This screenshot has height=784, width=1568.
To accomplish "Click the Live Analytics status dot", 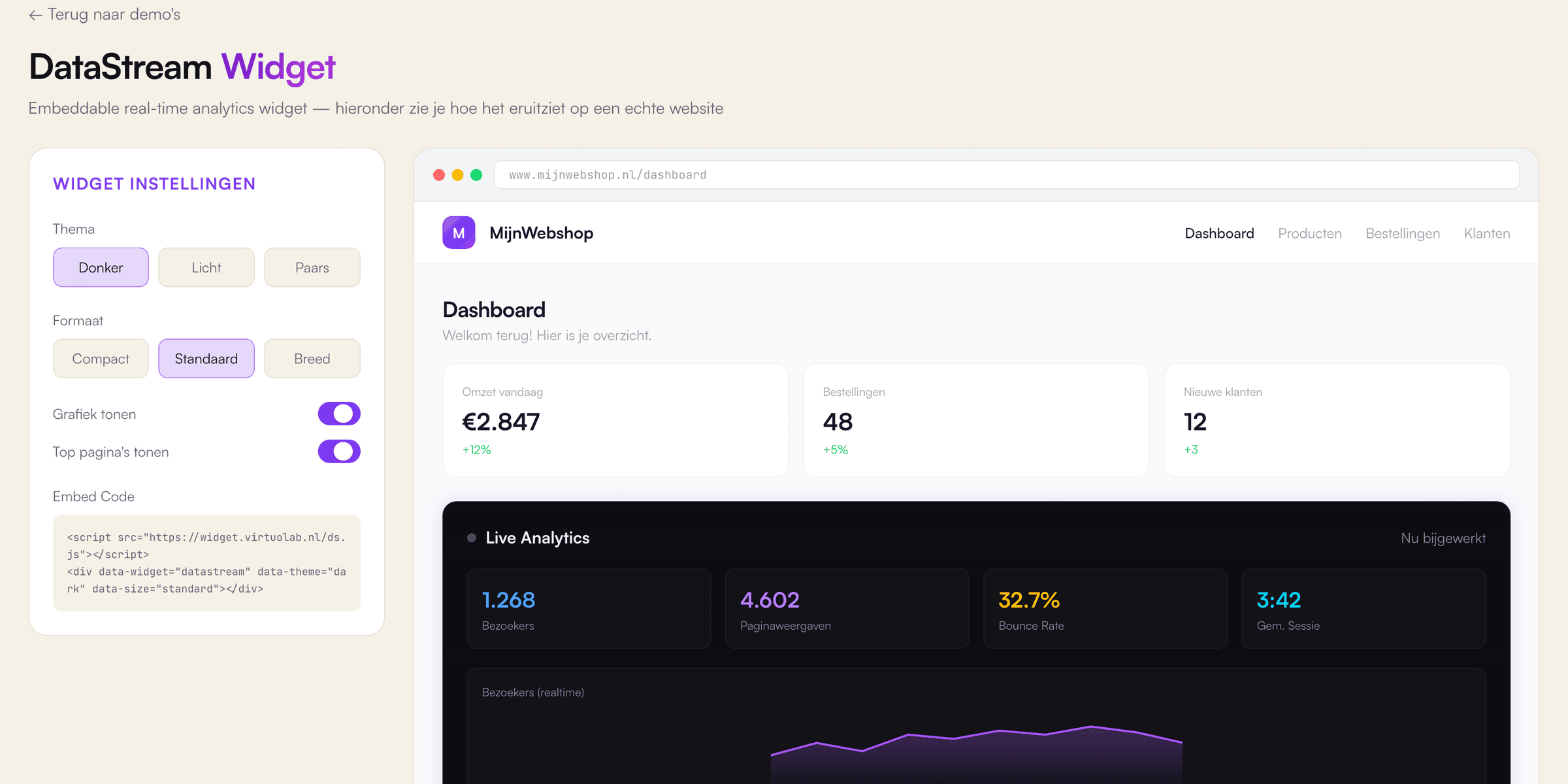I will pyautogui.click(x=472, y=538).
